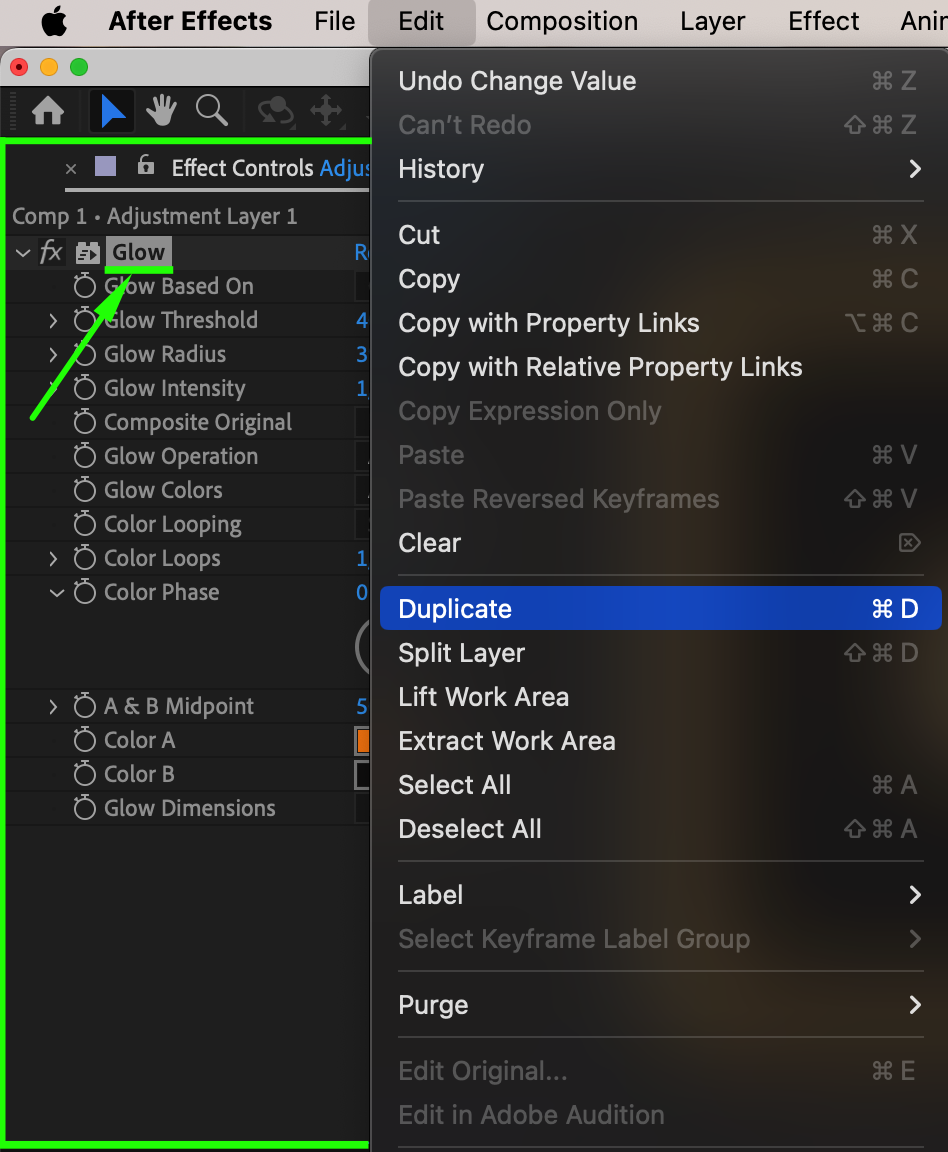Toggle stopwatch for Color A

point(85,740)
